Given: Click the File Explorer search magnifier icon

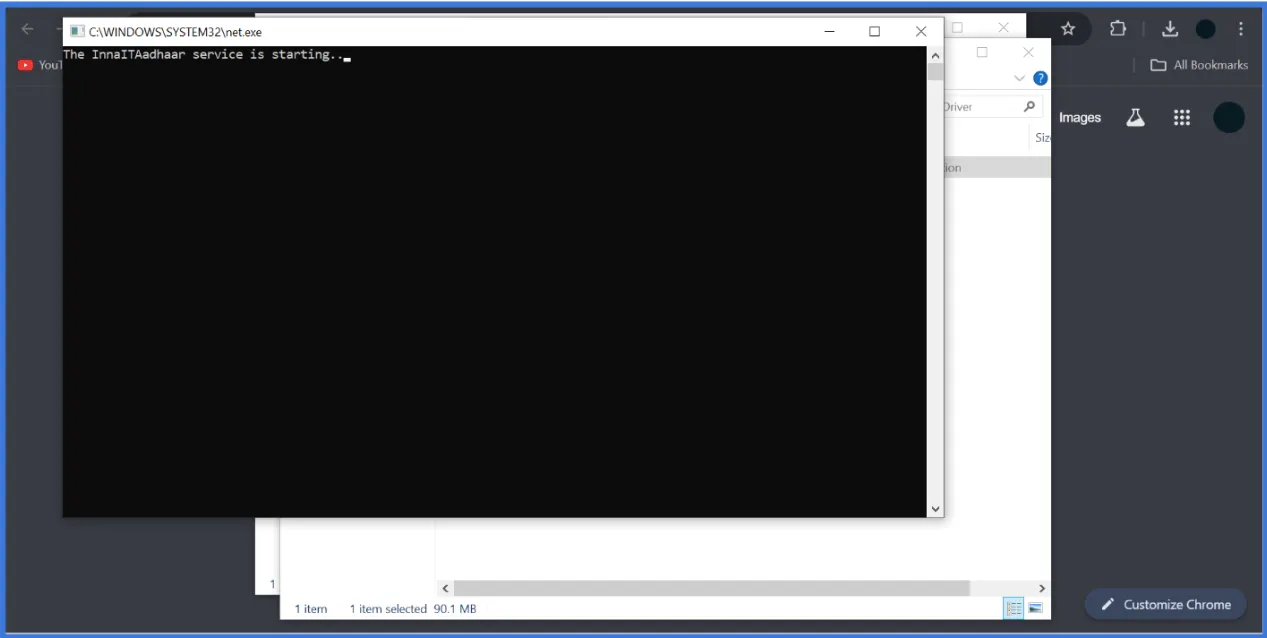Looking at the screenshot, I should [1029, 107].
